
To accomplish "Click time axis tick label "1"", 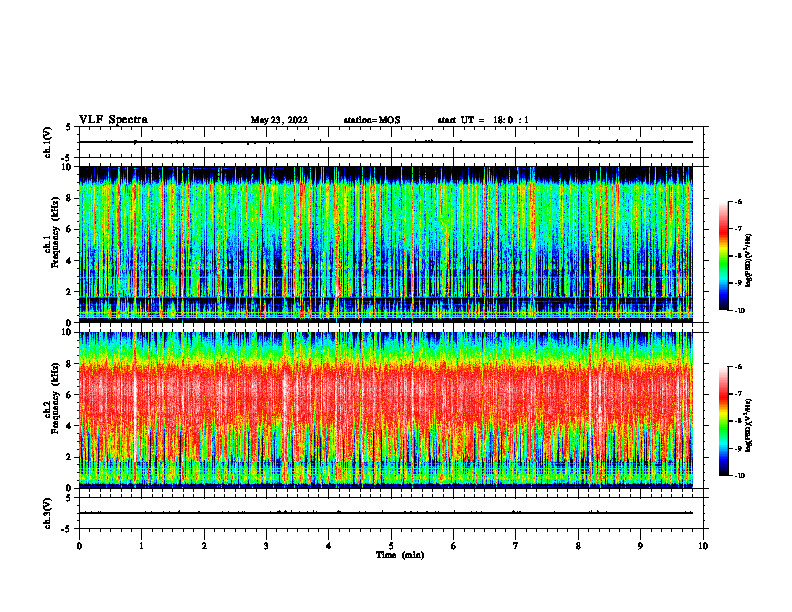I will click(x=141, y=546).
